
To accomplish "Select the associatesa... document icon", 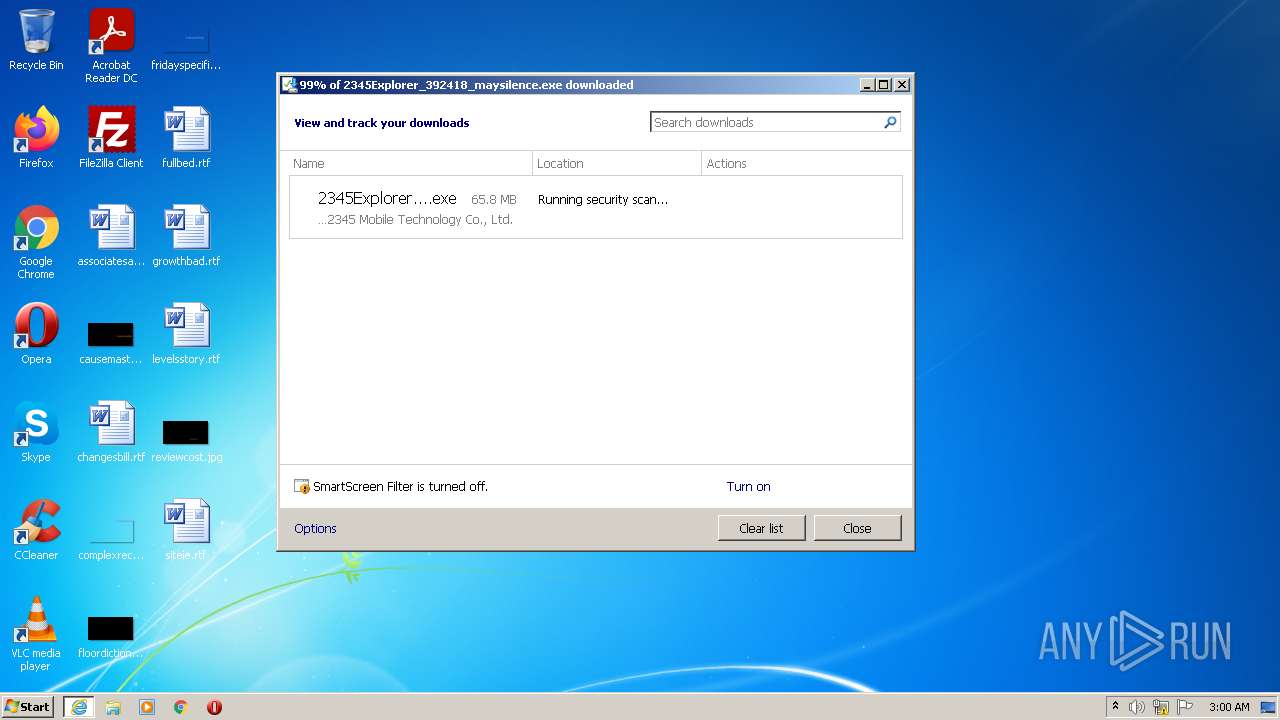I will (x=111, y=236).
